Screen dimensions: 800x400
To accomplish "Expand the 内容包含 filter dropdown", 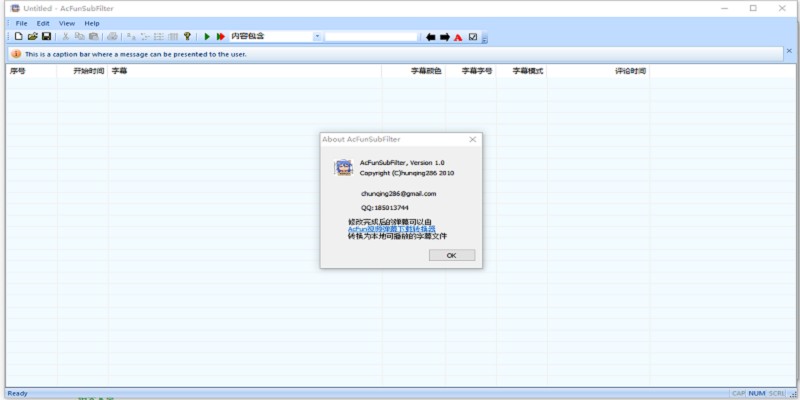I will click(x=317, y=36).
